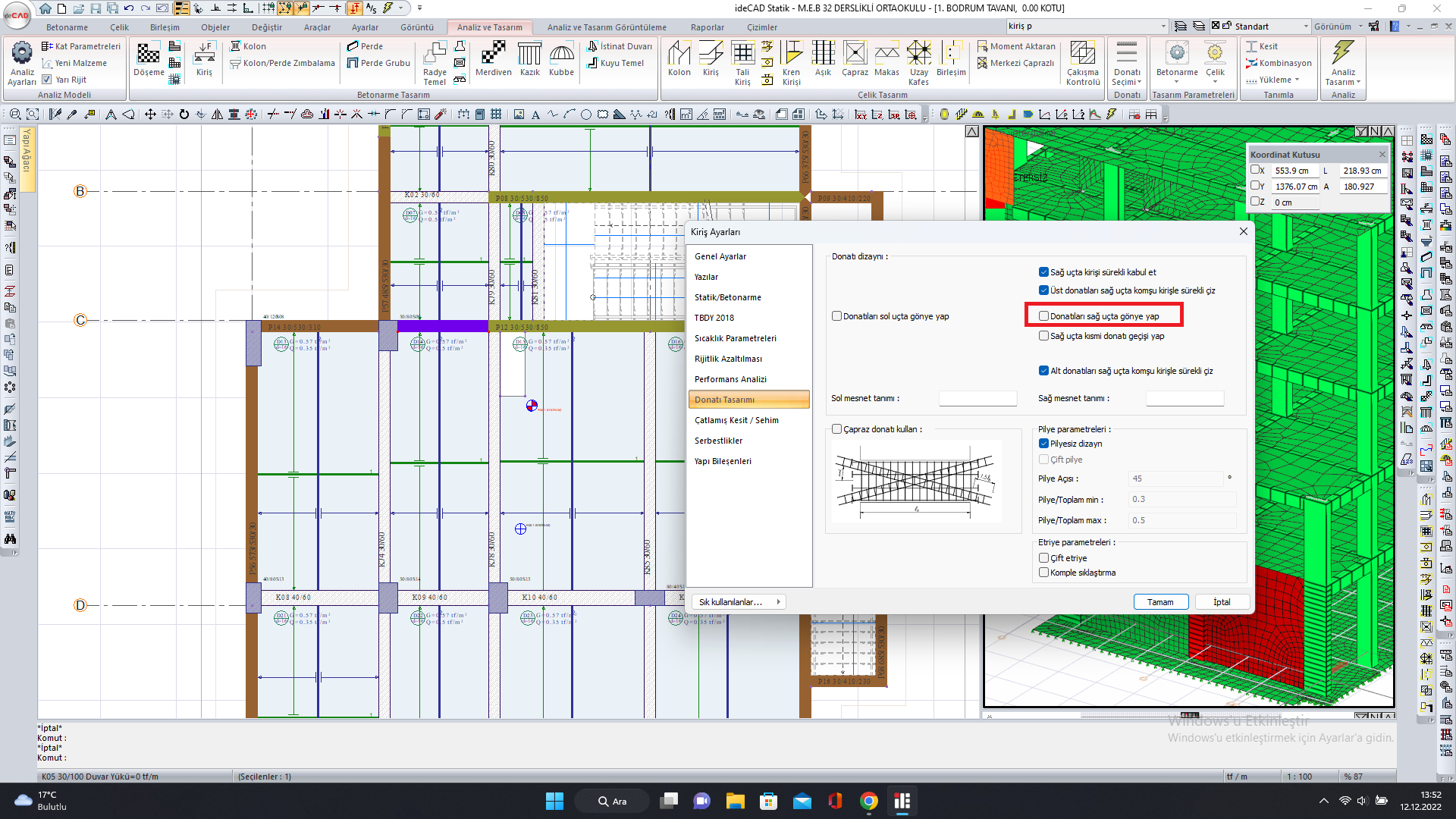Enable Donatıları sağ uçta gönye yap

[x=1044, y=316]
